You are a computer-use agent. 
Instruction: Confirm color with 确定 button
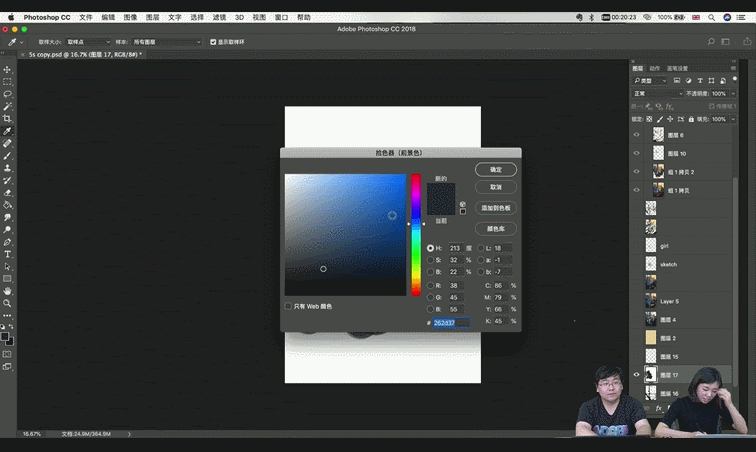(496, 169)
